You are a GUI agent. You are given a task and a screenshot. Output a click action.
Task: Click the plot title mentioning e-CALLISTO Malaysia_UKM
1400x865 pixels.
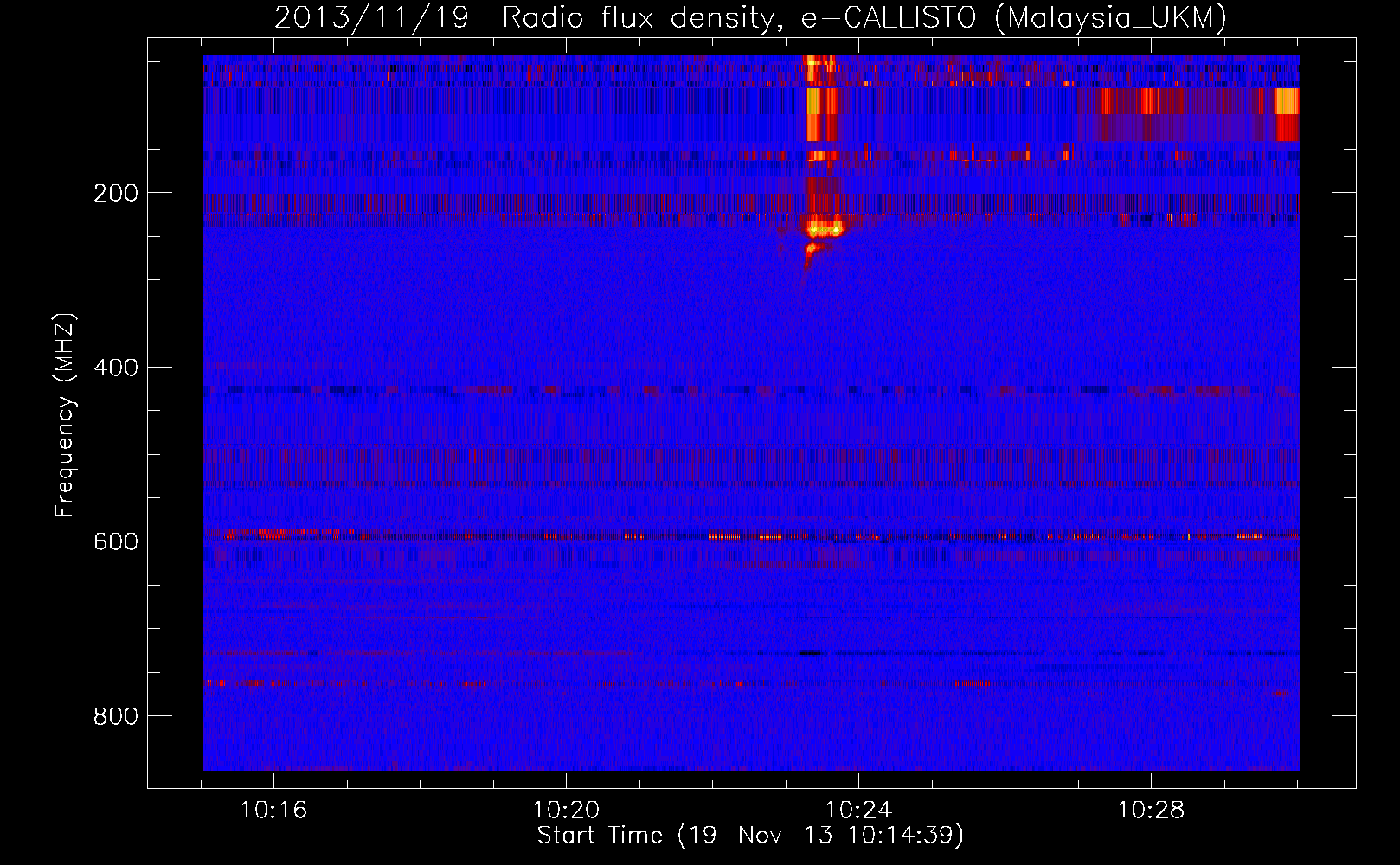pyautogui.click(x=750, y=18)
